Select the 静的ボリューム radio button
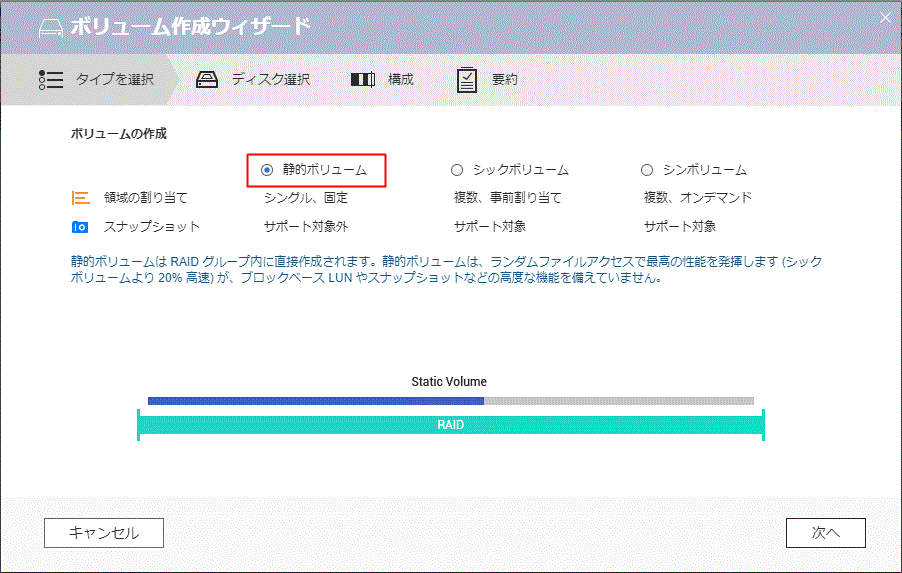This screenshot has height=573, width=902. (x=267, y=170)
